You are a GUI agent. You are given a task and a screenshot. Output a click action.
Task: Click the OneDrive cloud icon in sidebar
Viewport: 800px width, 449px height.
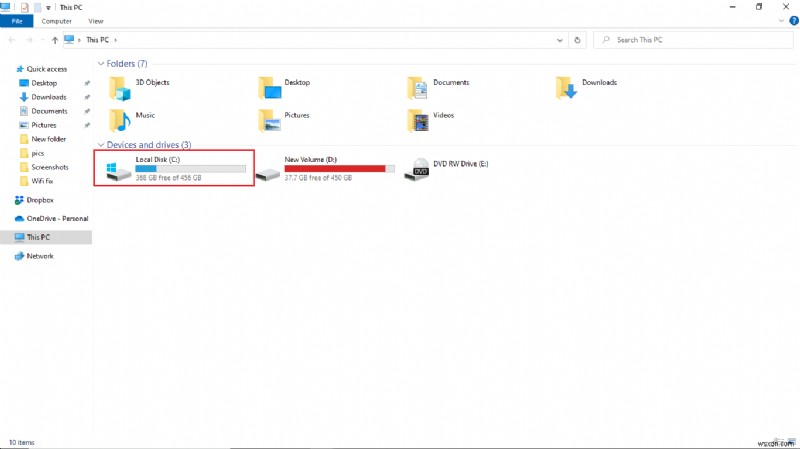19,218
